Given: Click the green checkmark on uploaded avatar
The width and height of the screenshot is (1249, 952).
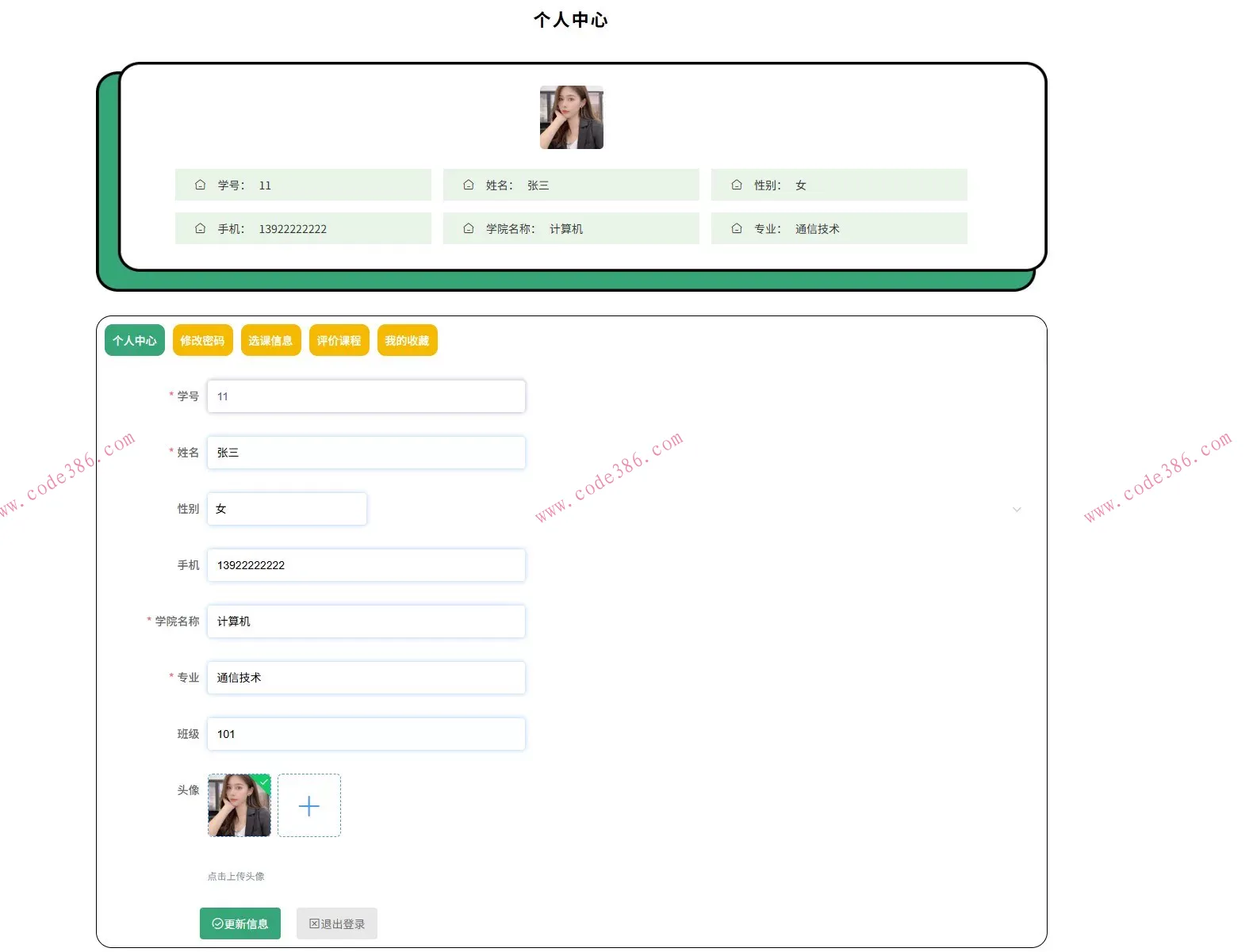Looking at the screenshot, I should 264,782.
